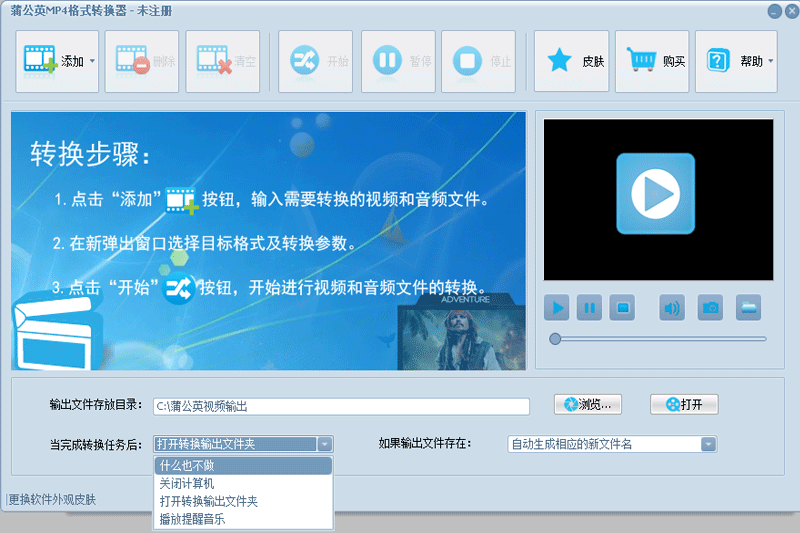Select the 关闭计算机 option
This screenshot has height=533, width=800.
point(243,484)
